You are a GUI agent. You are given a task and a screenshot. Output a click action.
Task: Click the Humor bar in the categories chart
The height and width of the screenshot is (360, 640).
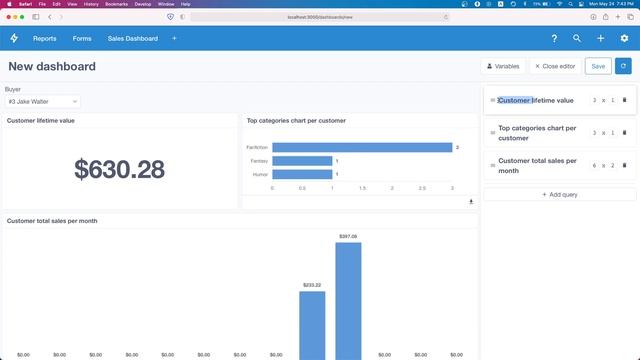[x=302, y=174]
